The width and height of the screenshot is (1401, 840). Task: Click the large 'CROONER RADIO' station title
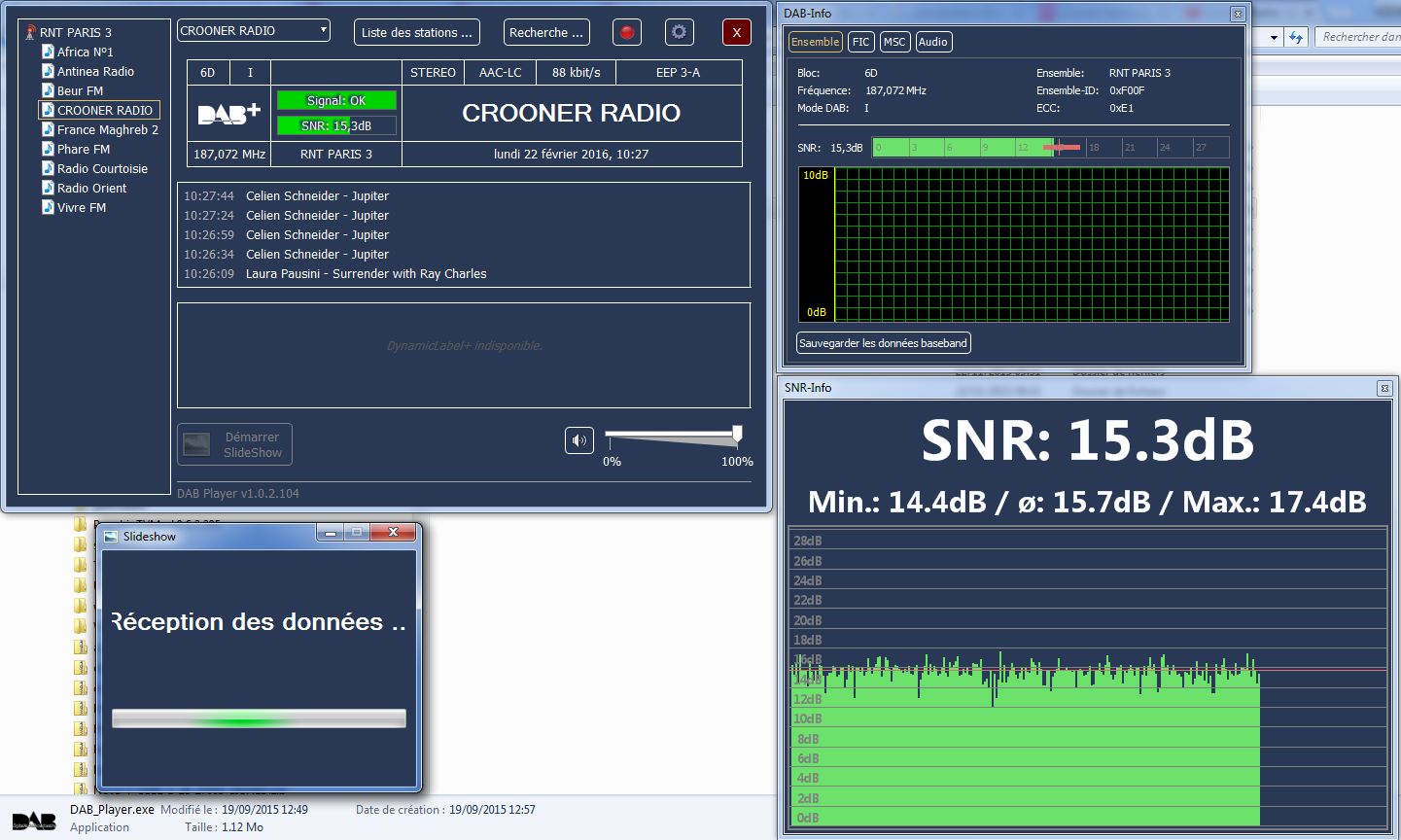point(572,113)
